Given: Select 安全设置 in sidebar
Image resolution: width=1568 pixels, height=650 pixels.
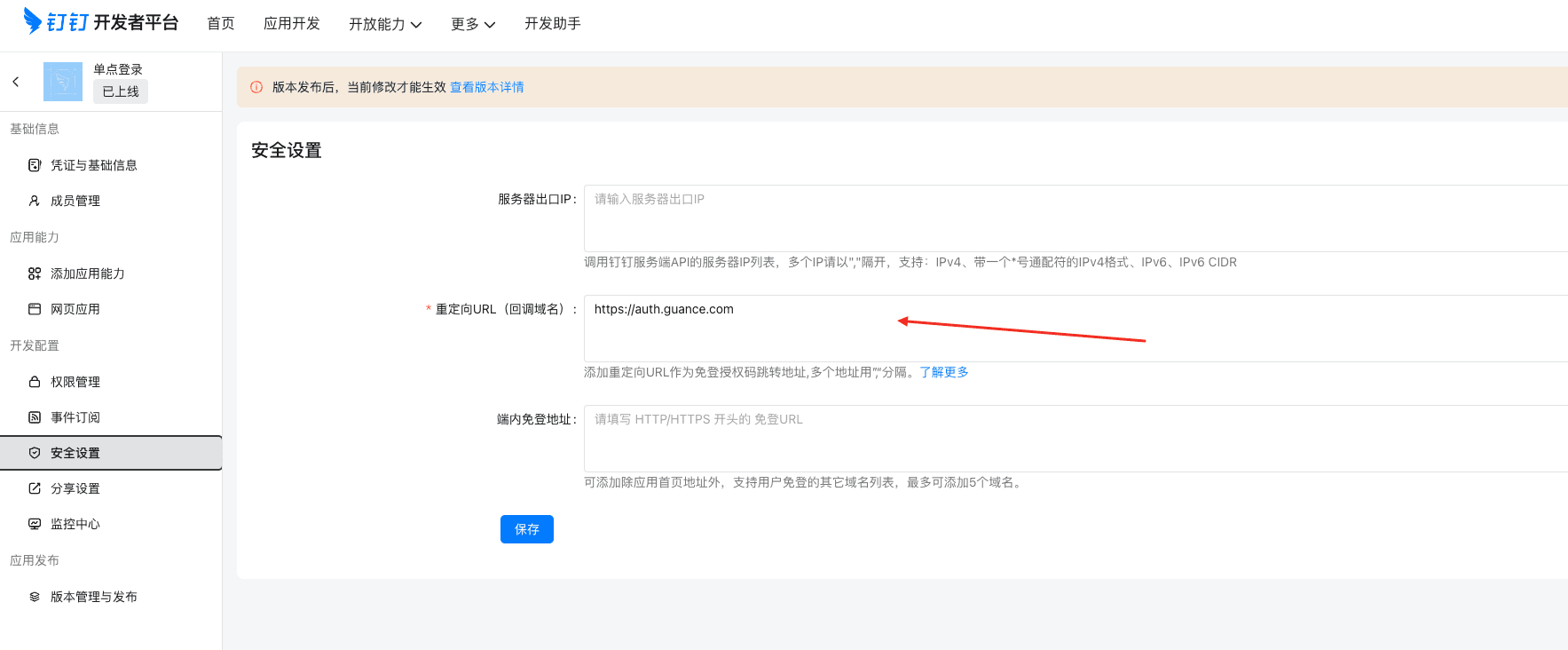Looking at the screenshot, I should pos(111,453).
